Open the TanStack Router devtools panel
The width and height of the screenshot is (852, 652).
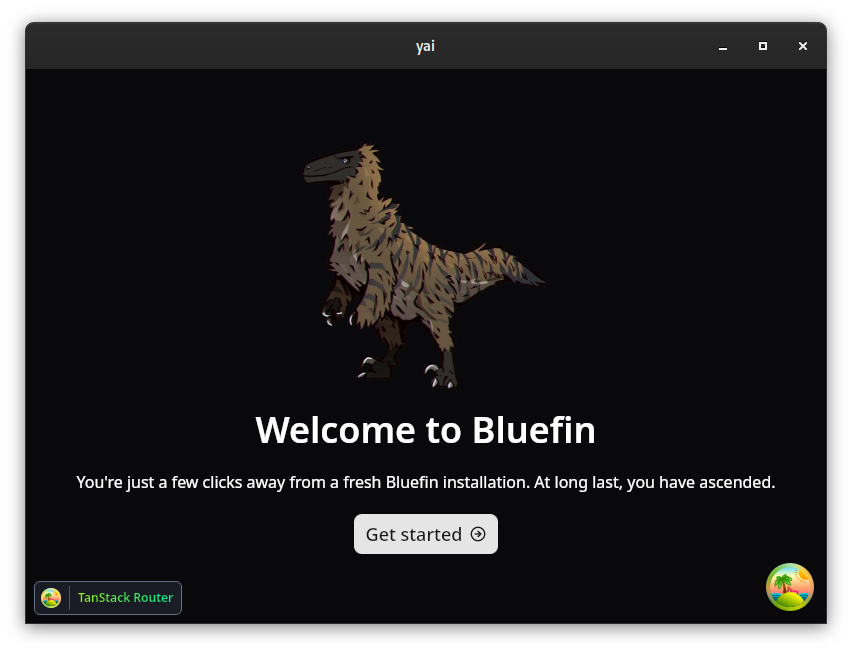108,598
